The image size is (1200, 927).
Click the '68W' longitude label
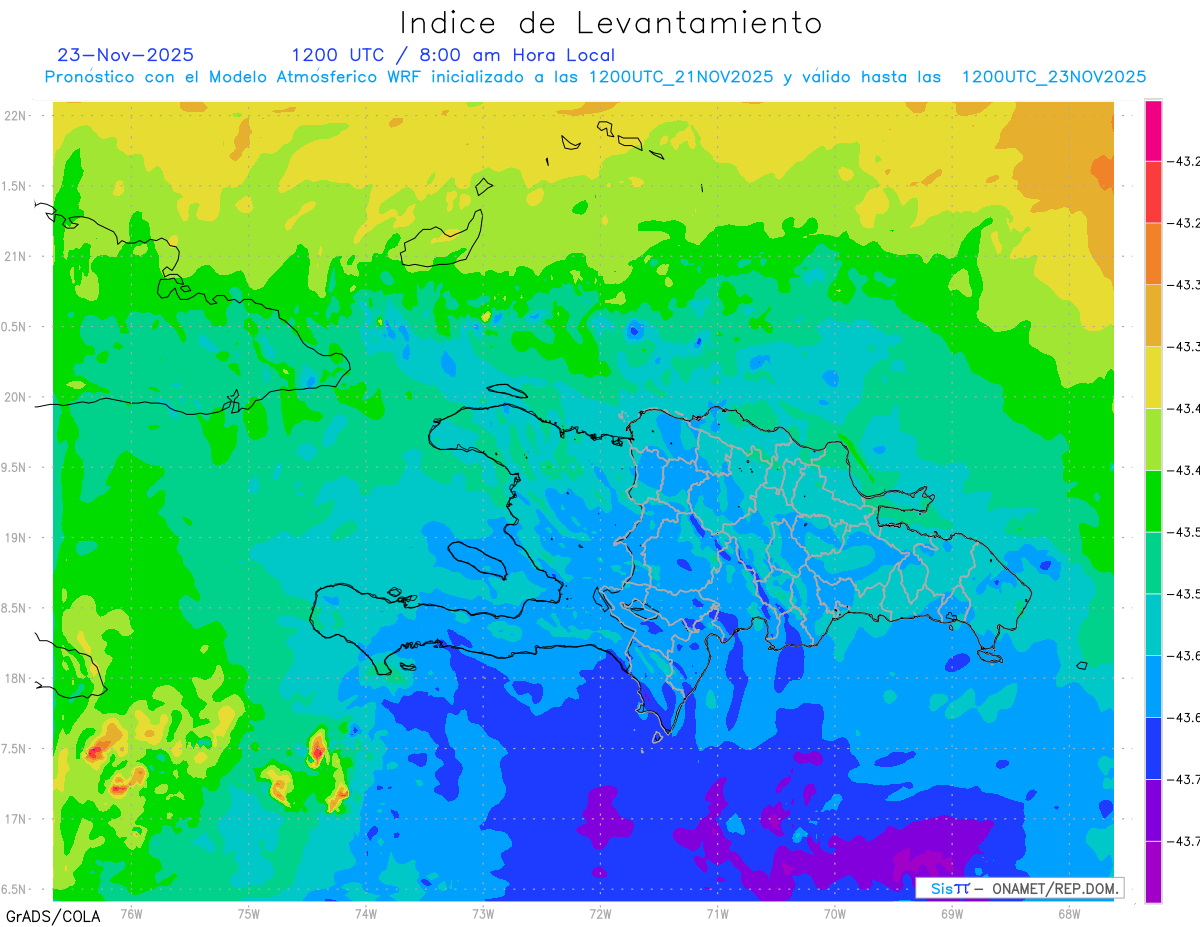coord(1069,913)
